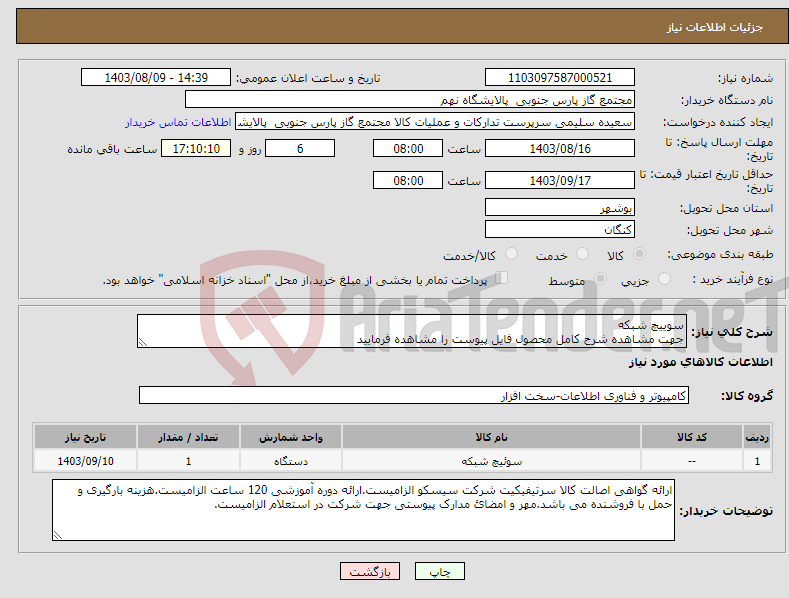
Task: Click the response deadline hour 08:00 field
Action: point(408,148)
